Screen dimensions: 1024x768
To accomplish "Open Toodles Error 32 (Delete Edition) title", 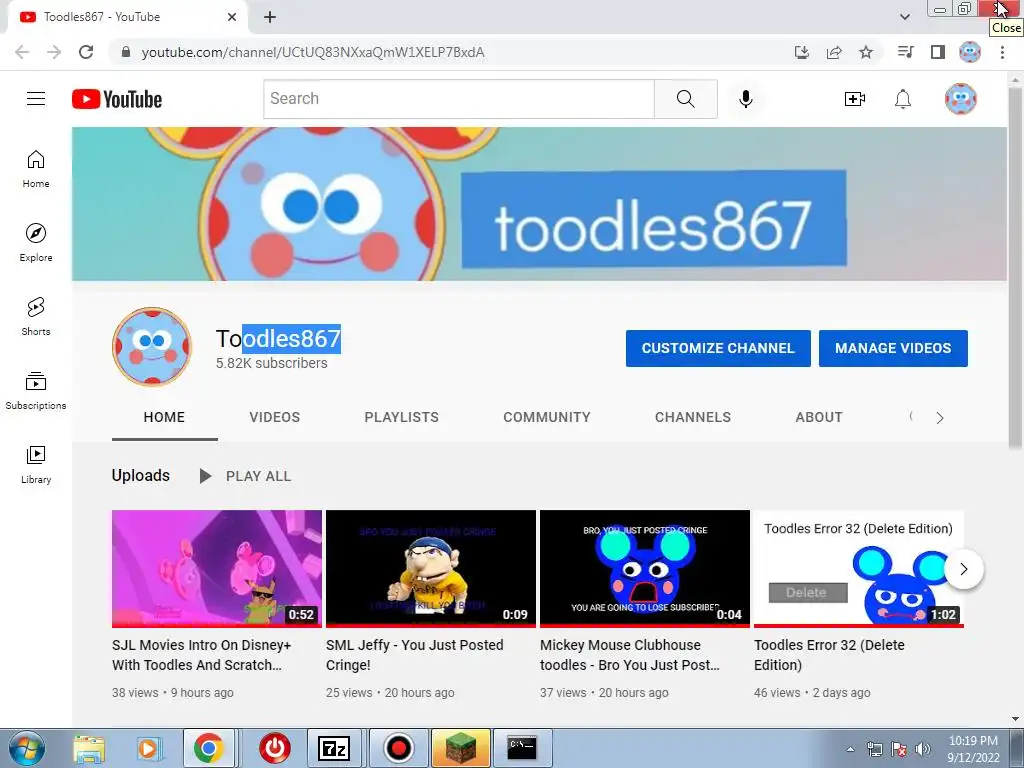I will point(829,655).
